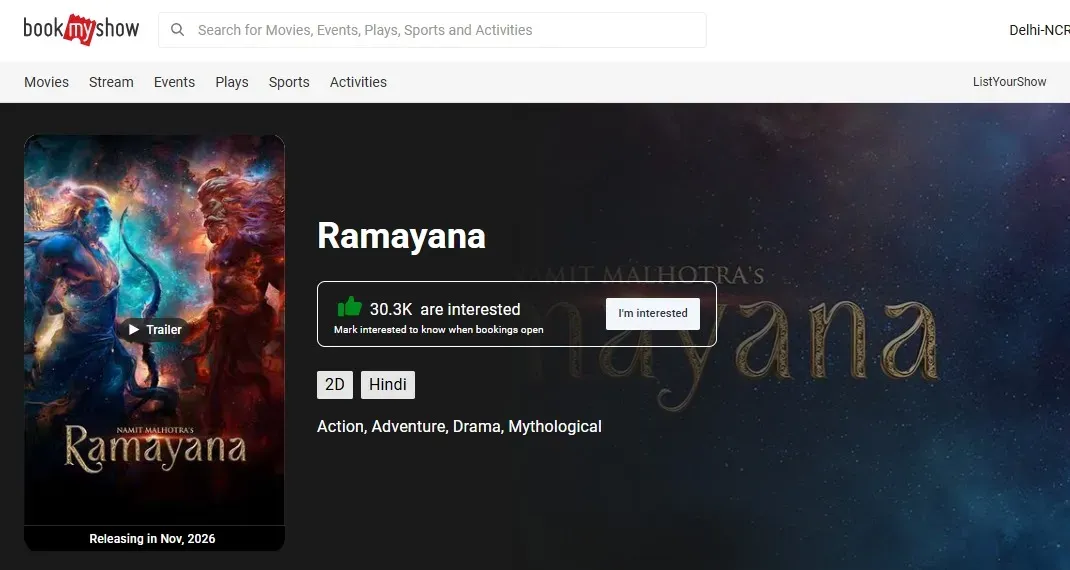The height and width of the screenshot is (570, 1070).
Task: Open the Delhi-NCR city selector
Action: click(1039, 30)
